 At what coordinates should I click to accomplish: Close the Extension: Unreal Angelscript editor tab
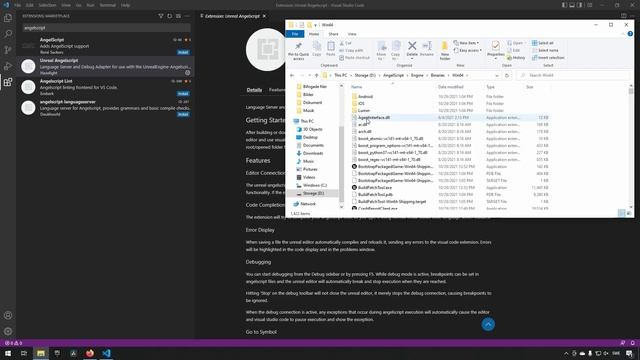click(264, 16)
